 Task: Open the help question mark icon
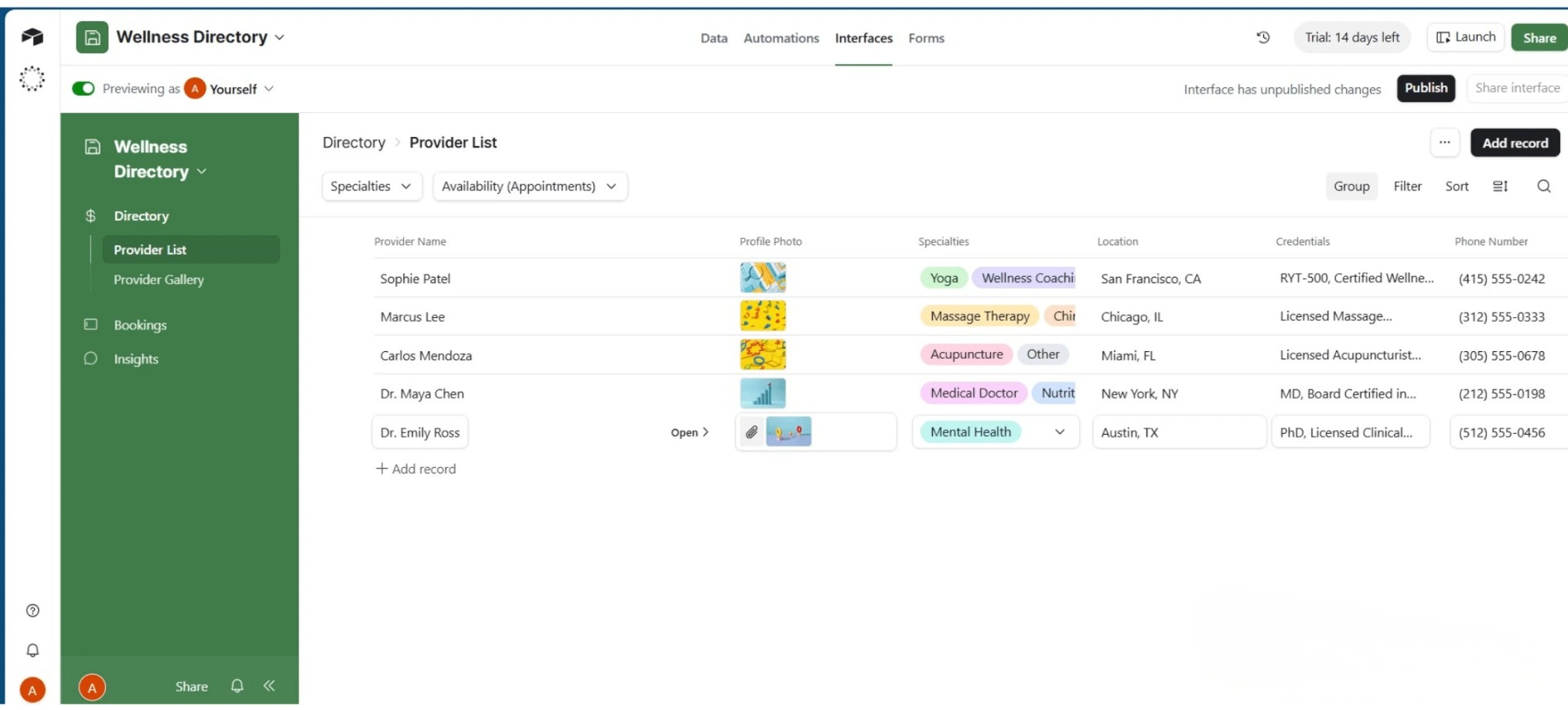point(32,610)
